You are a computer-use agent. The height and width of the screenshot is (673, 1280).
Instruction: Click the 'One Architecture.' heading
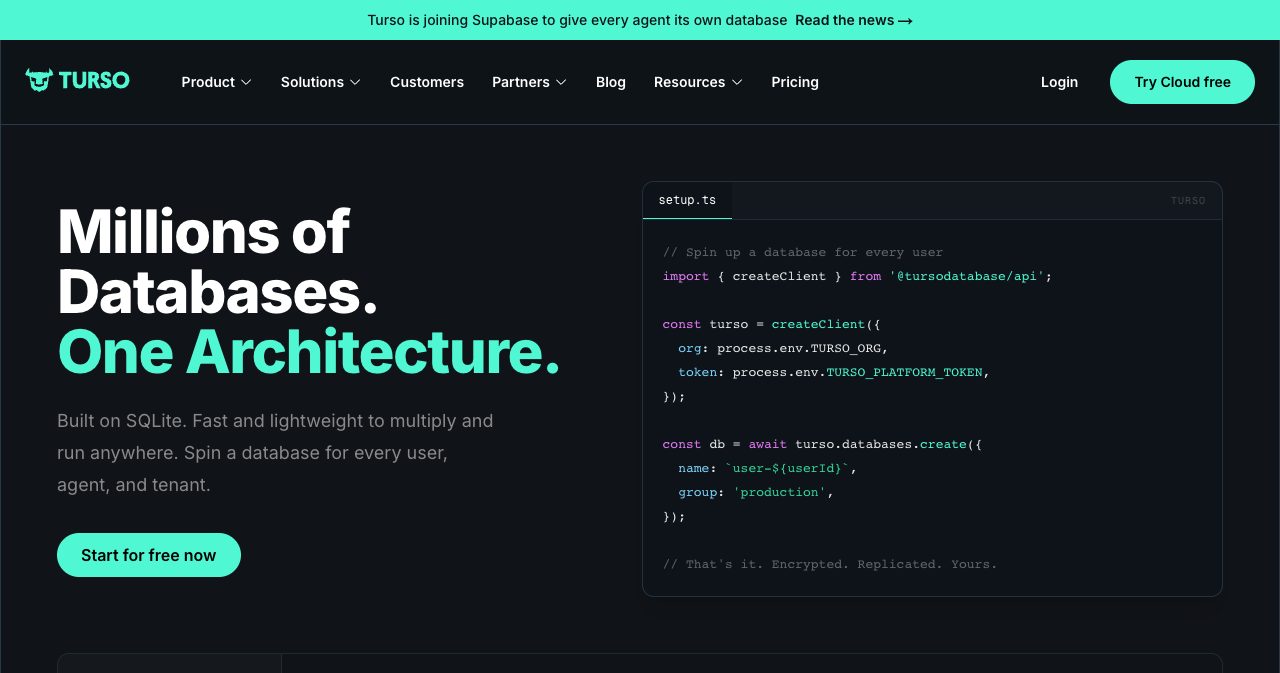(309, 352)
